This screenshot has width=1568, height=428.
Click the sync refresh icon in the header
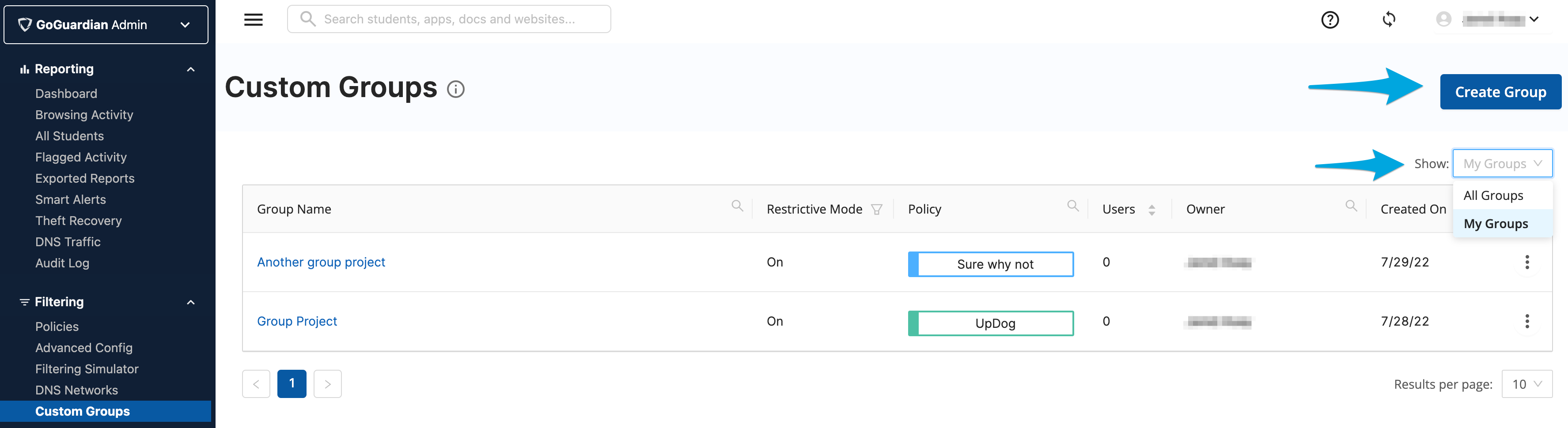point(1389,19)
